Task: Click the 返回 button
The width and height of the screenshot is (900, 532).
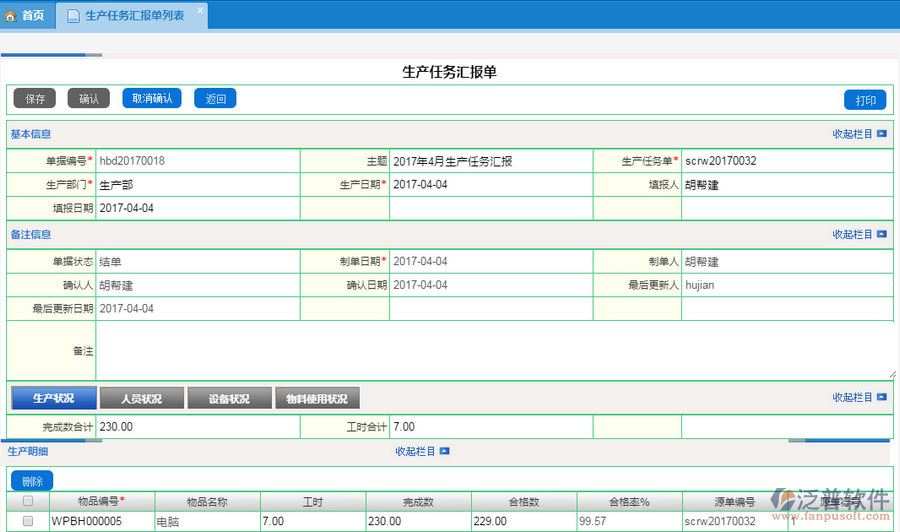Action: click(x=215, y=99)
